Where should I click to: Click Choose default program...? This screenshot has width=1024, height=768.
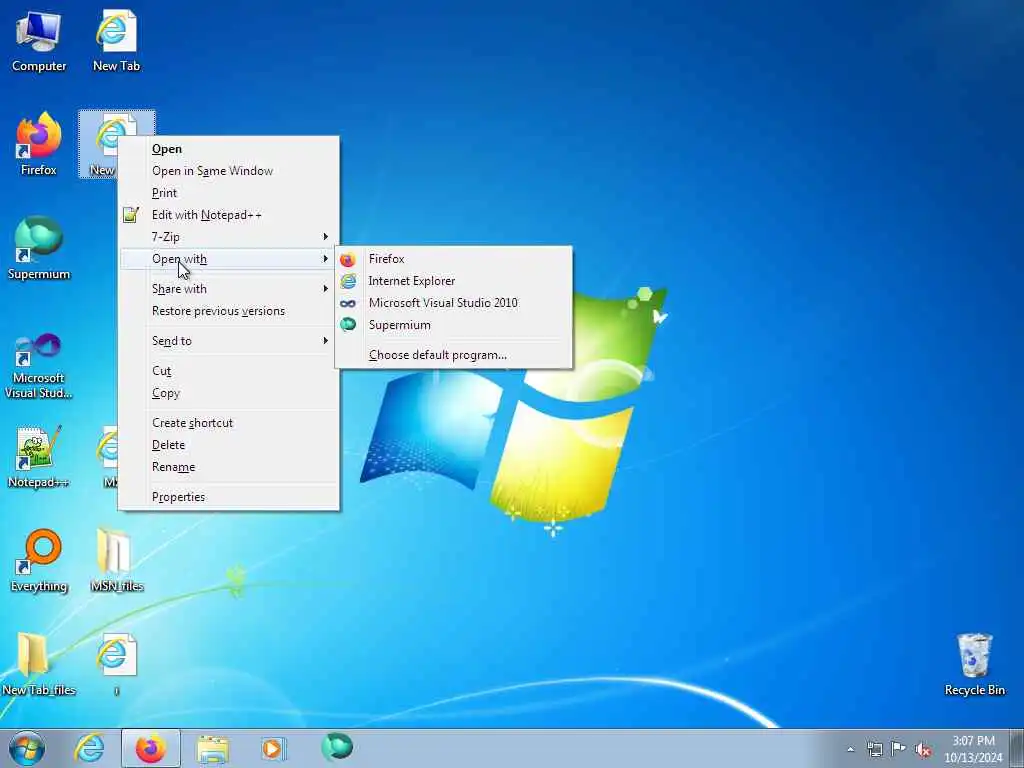454,355
